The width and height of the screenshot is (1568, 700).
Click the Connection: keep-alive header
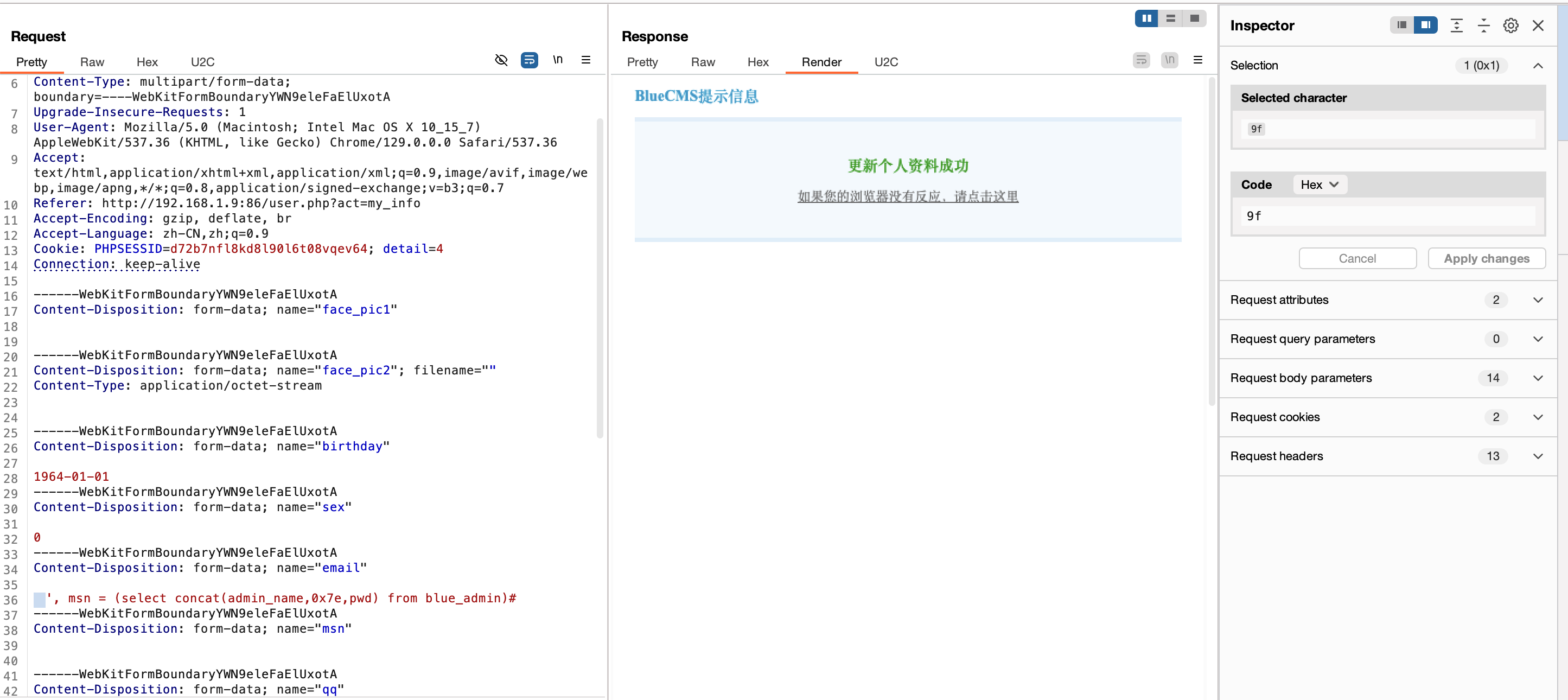click(x=117, y=264)
